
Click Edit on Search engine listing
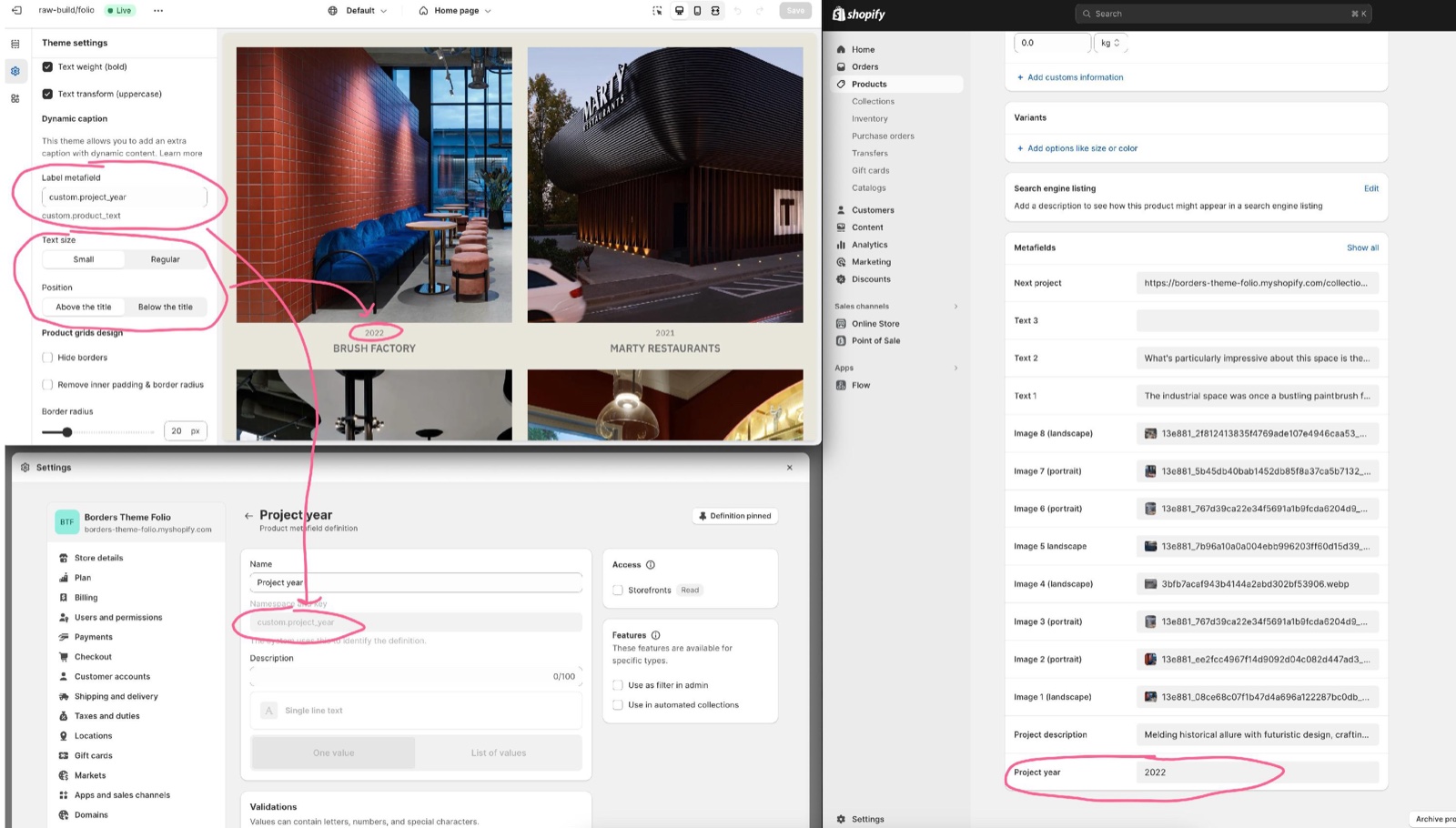click(1370, 188)
